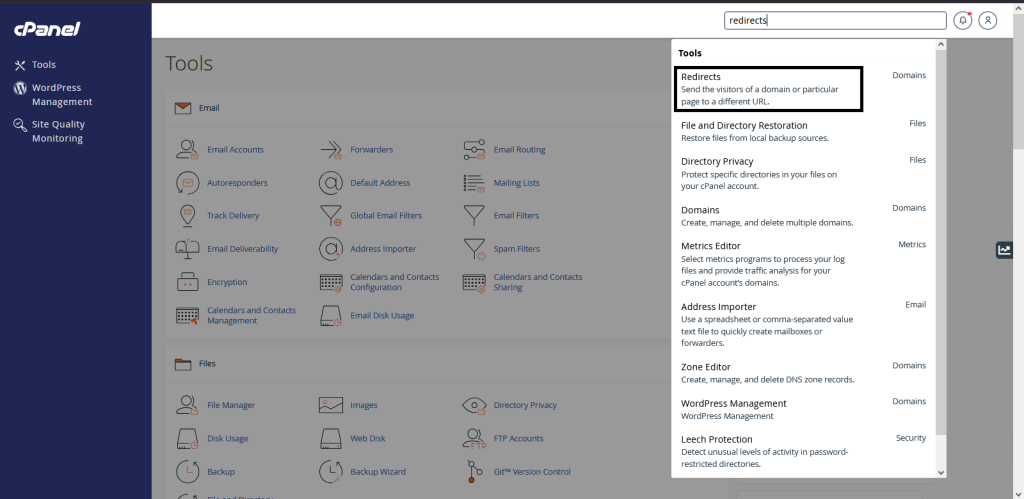This screenshot has width=1024, height=499.
Task: Click the Email section envelope icon
Action: coord(183,108)
